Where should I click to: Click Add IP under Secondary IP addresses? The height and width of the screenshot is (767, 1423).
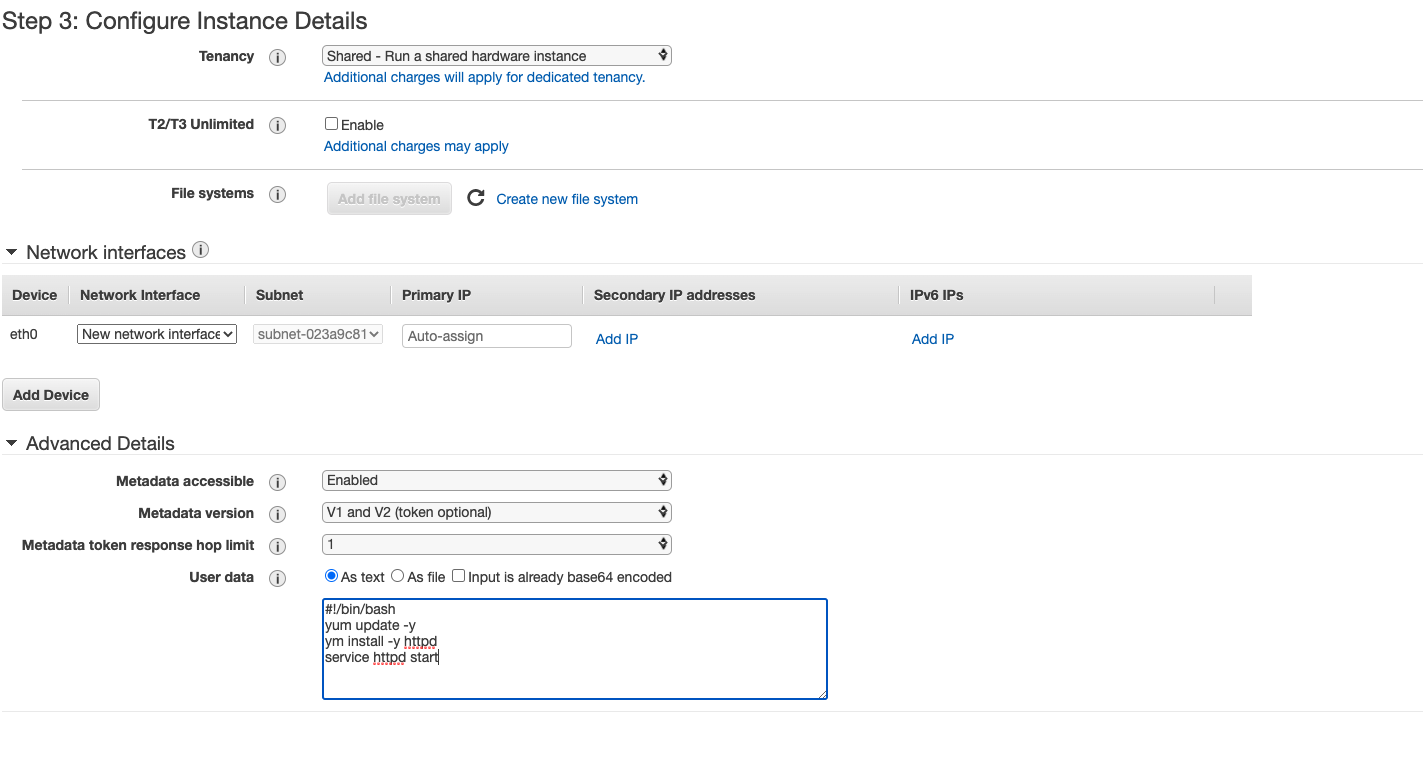tap(616, 339)
